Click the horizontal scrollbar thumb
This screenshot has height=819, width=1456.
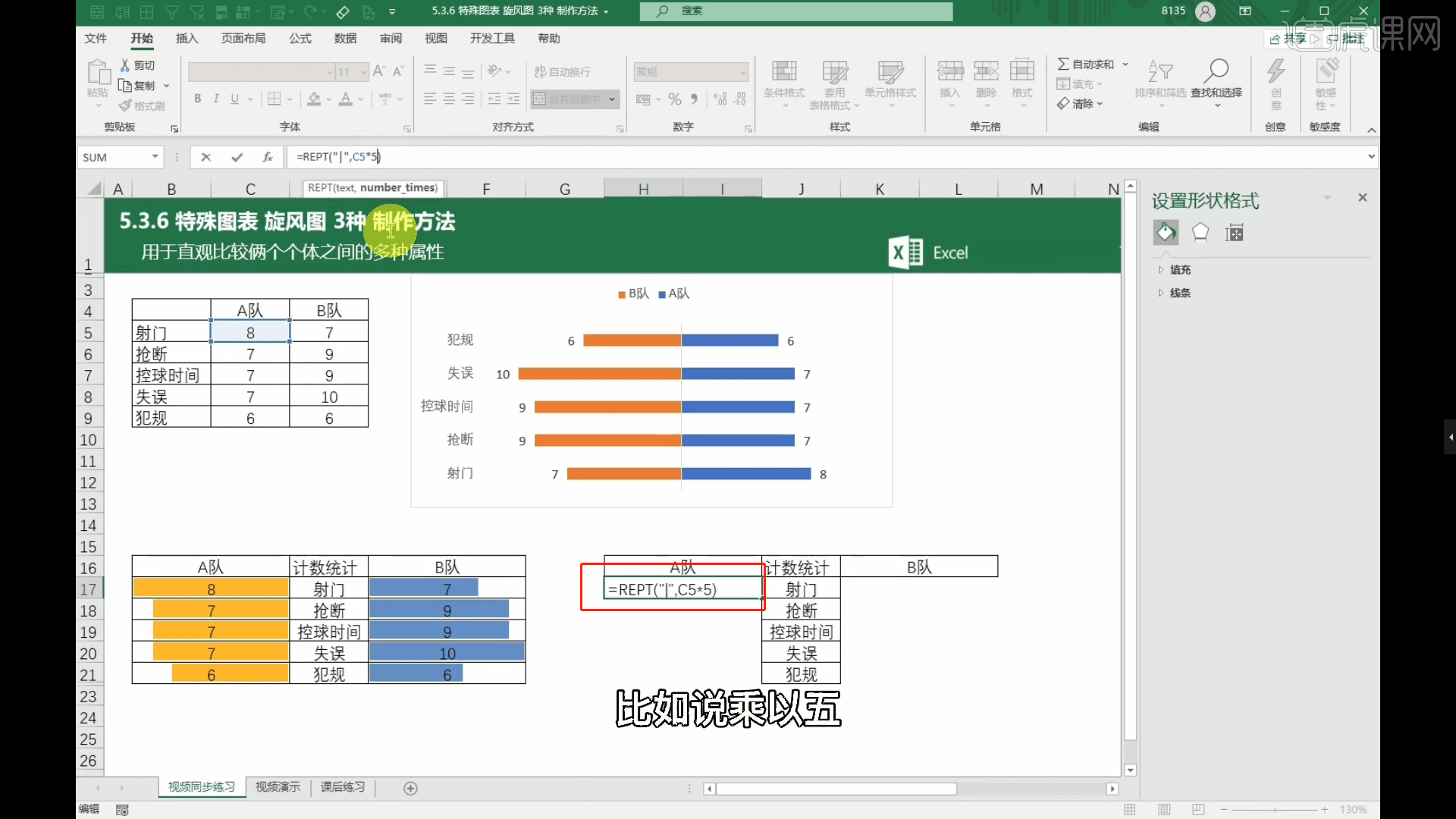[836, 789]
